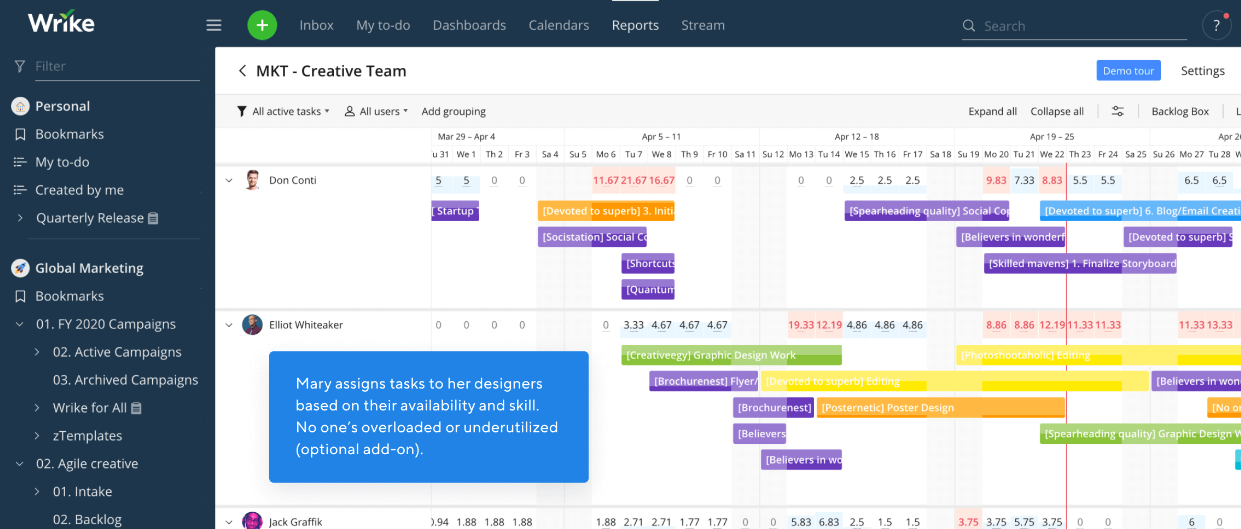Click the bookmark icon under Personal
This screenshot has width=1241, height=529.
coord(20,134)
